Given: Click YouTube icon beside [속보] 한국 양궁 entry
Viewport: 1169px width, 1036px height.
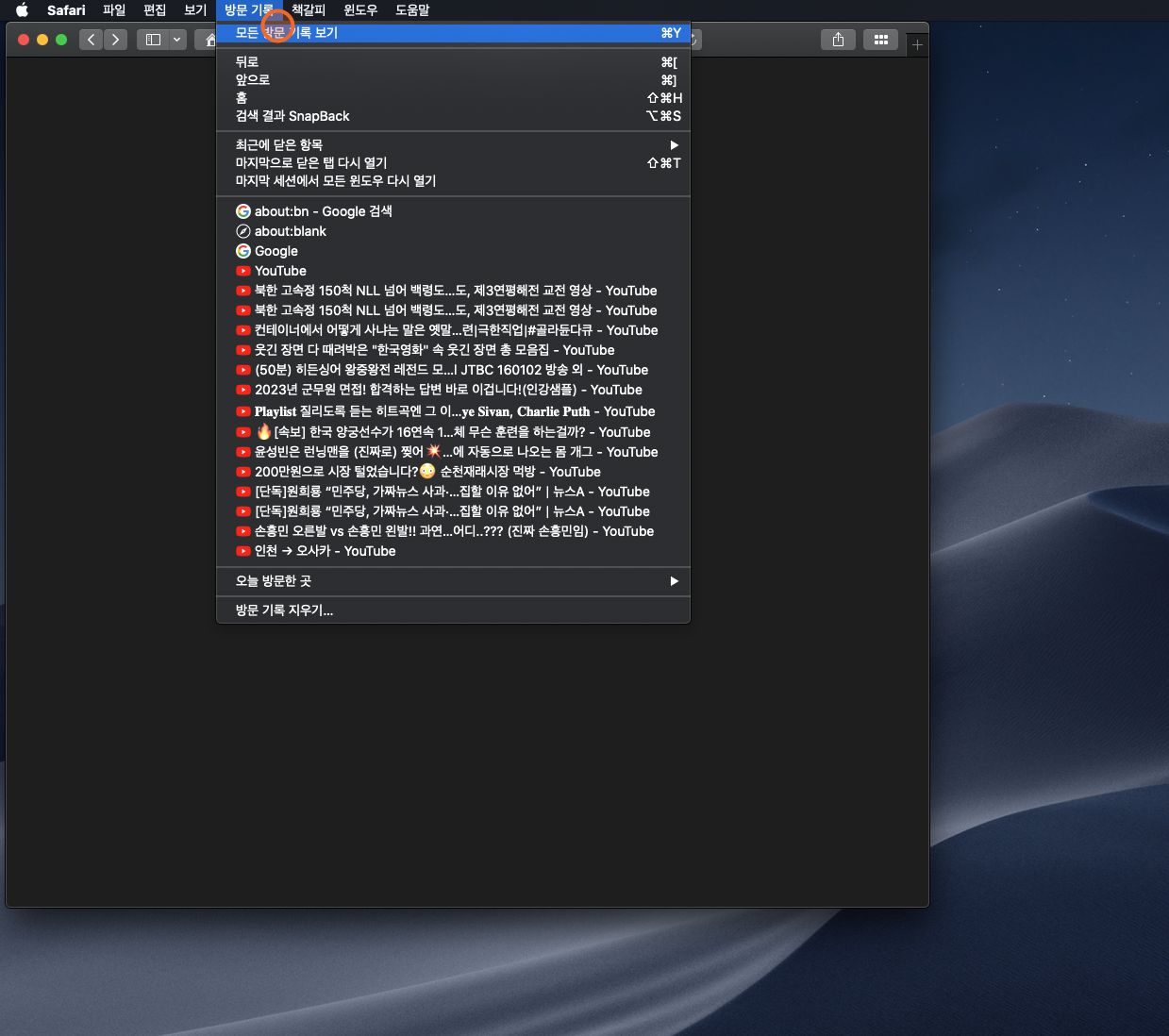Looking at the screenshot, I should [243, 432].
